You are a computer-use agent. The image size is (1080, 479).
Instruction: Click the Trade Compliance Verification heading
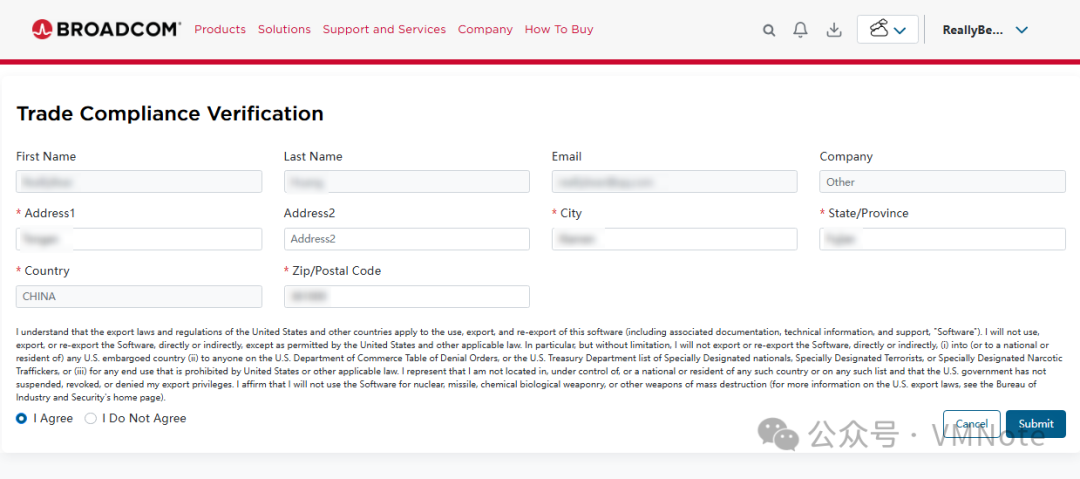click(169, 114)
